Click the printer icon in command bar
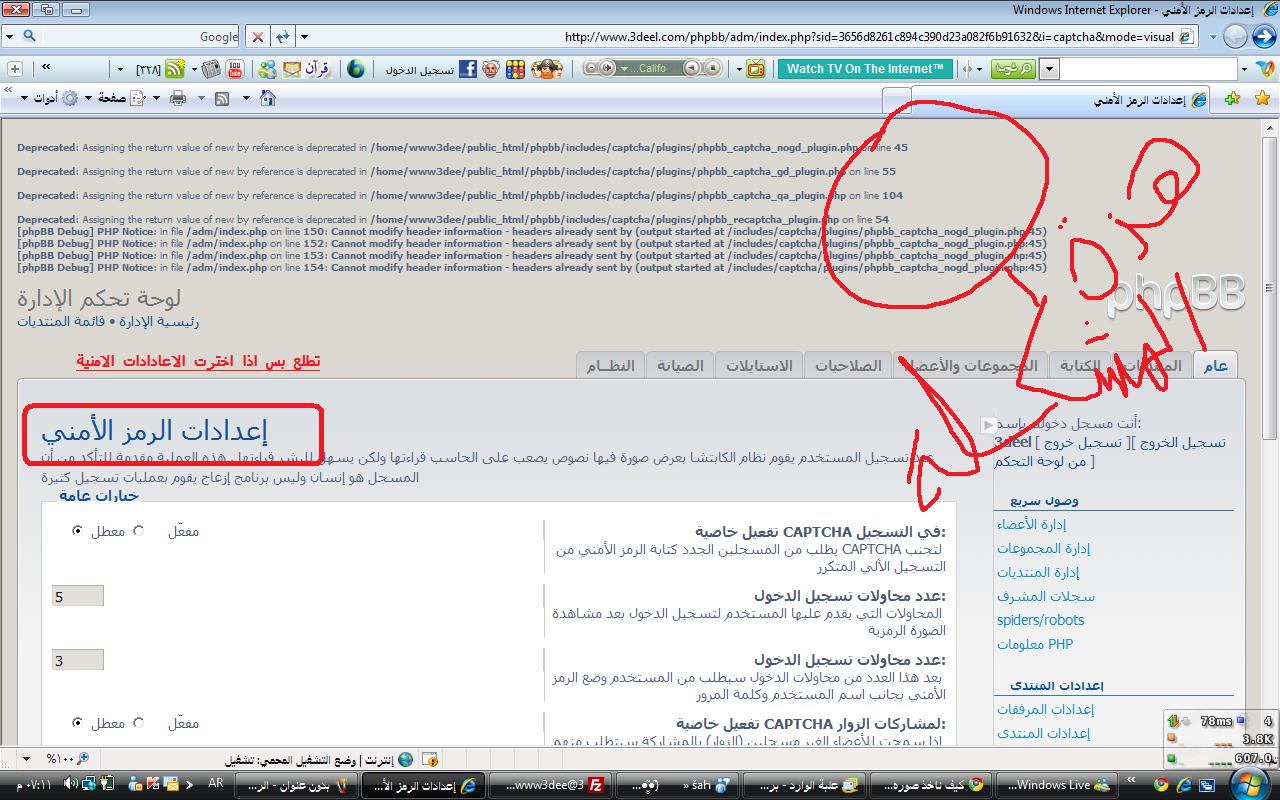This screenshot has height=800, width=1280. tap(178, 98)
